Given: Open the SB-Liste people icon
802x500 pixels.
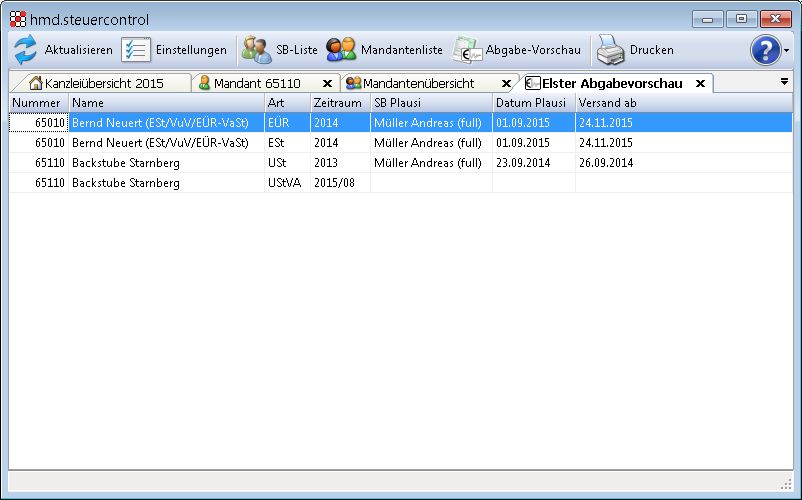Looking at the screenshot, I should 256,50.
